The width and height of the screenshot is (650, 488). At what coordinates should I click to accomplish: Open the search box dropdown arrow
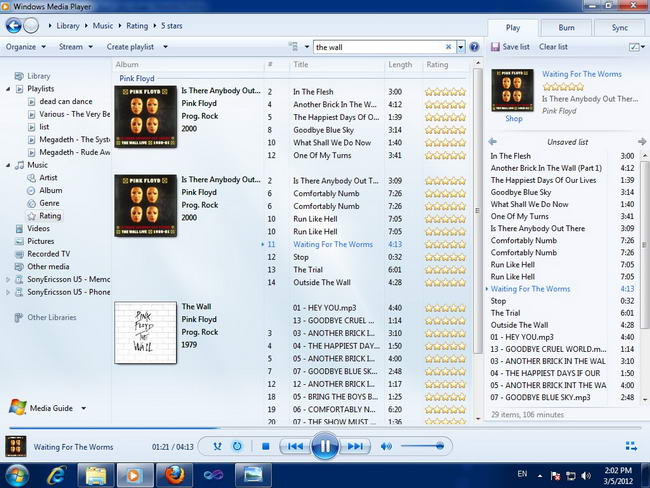click(461, 47)
